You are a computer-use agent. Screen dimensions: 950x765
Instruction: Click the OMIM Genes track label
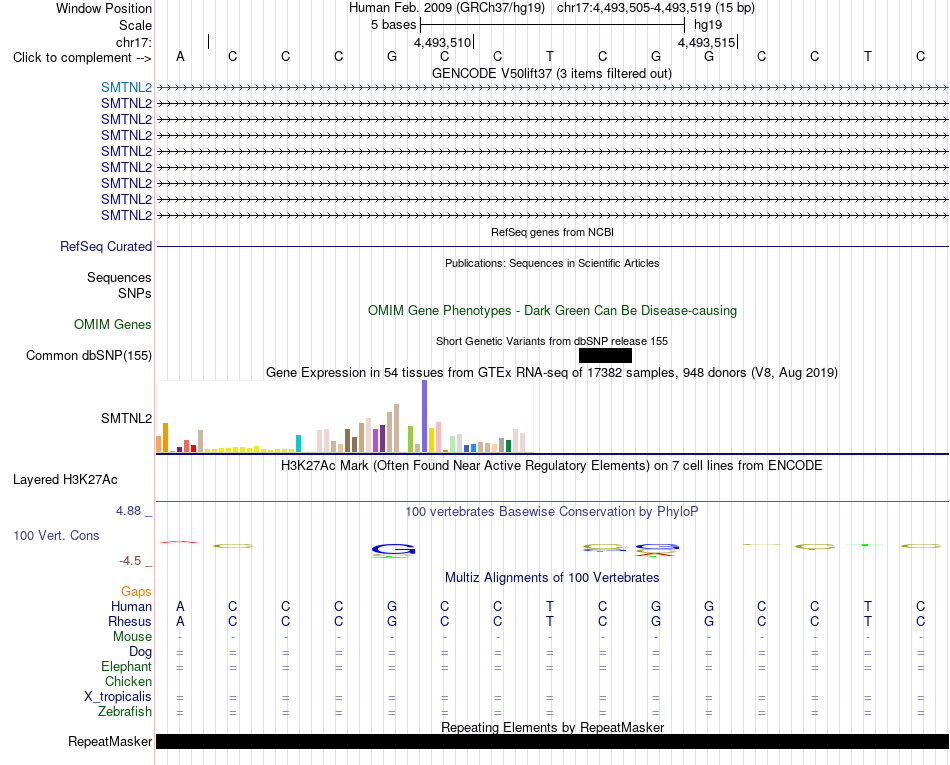pyautogui.click(x=112, y=325)
